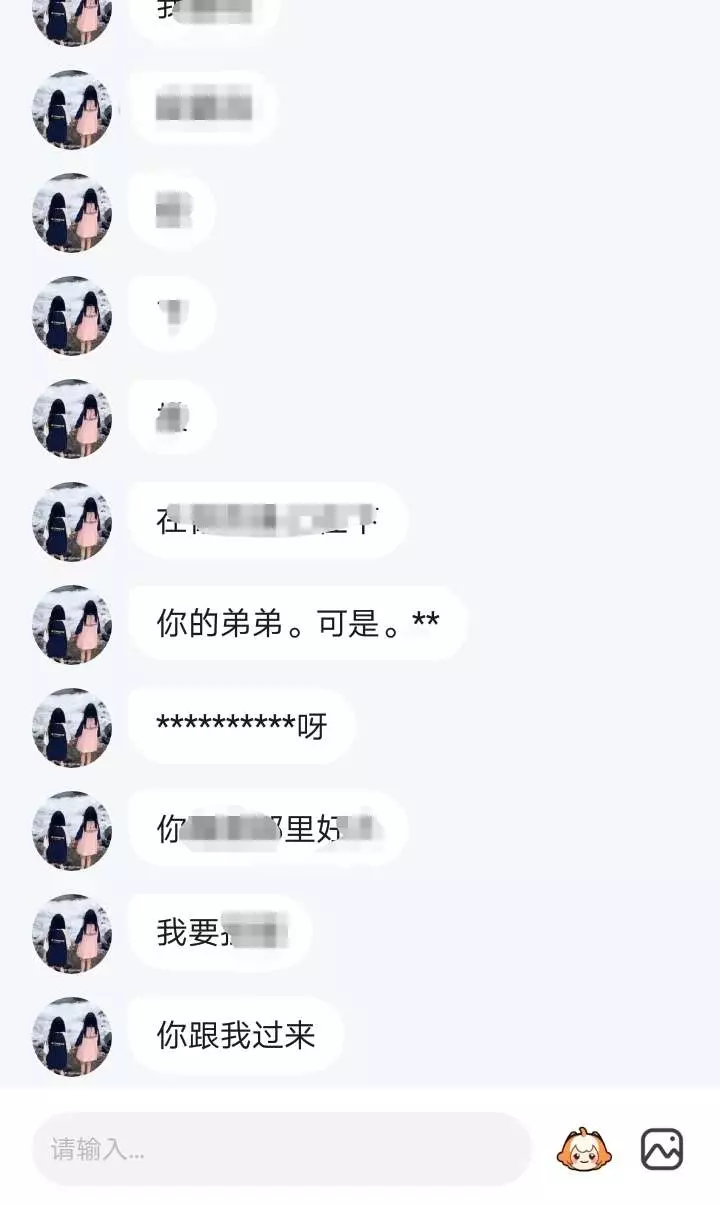Select the partially blurred bubble containing 里好
Screen dimensions: 720x1205
[x=268, y=829]
